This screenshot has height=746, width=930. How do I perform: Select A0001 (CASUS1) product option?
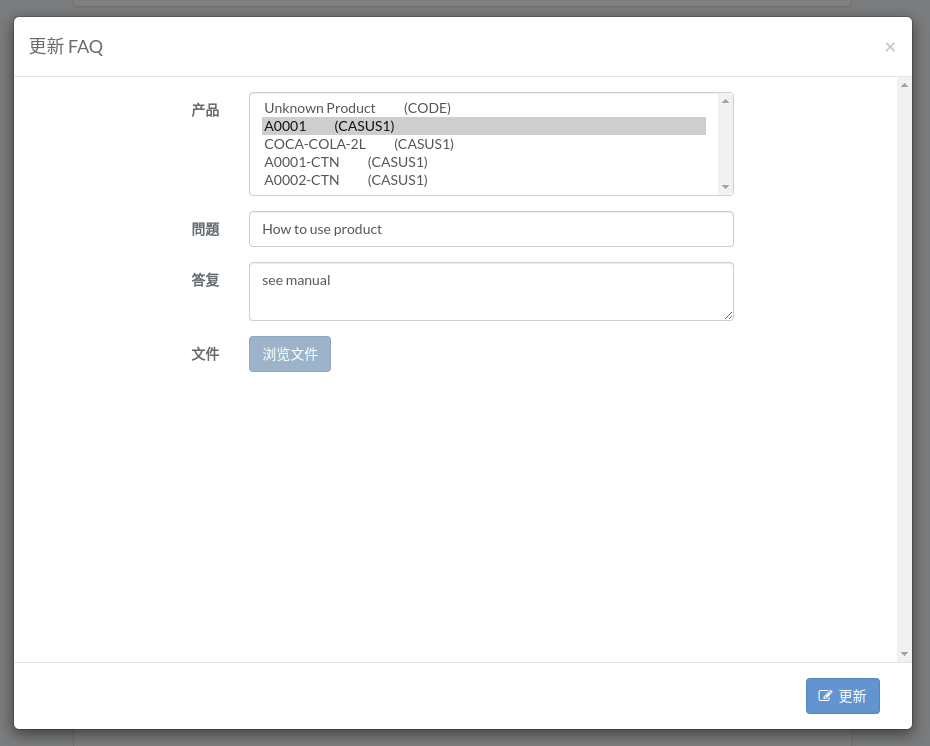pos(484,126)
